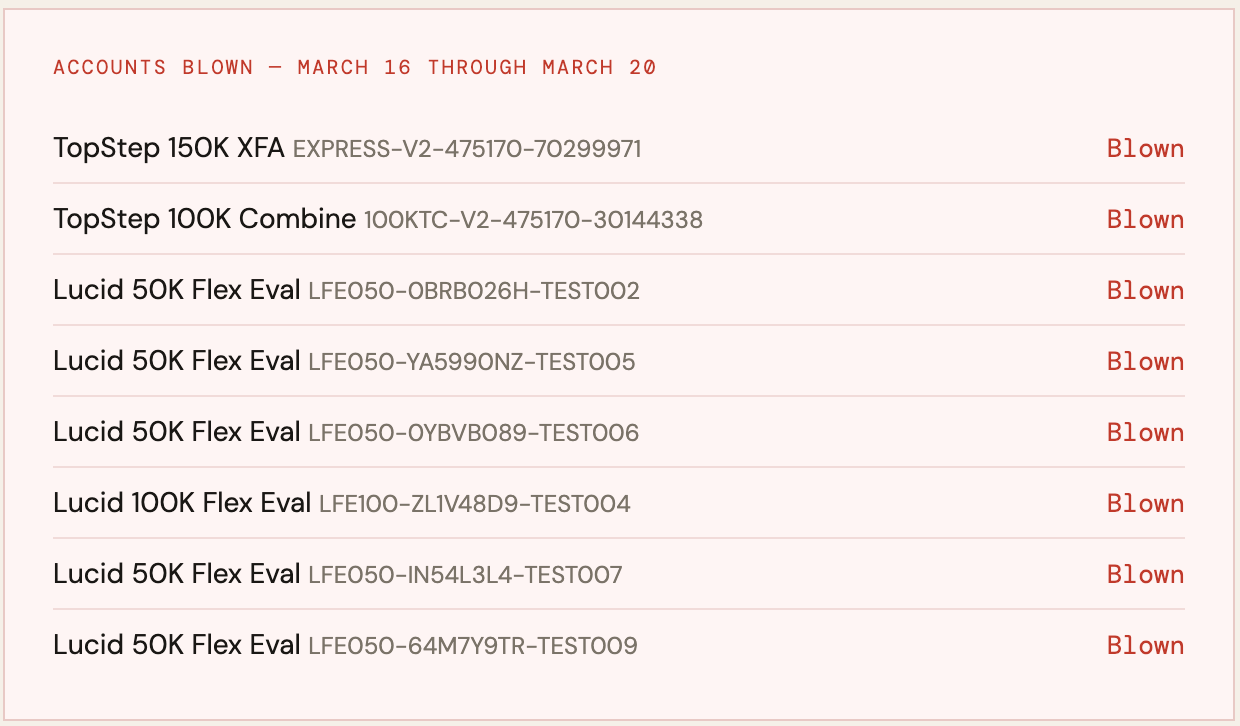Select account ID LFE050-YA5990NZ-TEST005
The height and width of the screenshot is (726, 1240).
click(472, 362)
